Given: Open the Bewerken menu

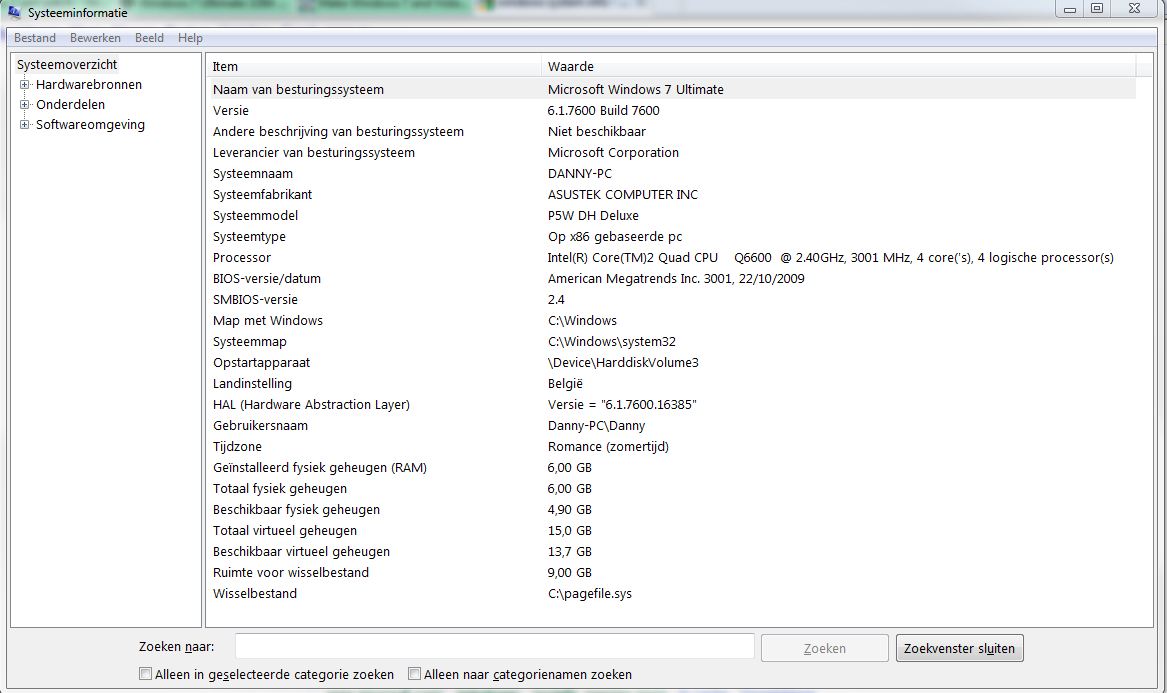Looking at the screenshot, I should (x=95, y=38).
